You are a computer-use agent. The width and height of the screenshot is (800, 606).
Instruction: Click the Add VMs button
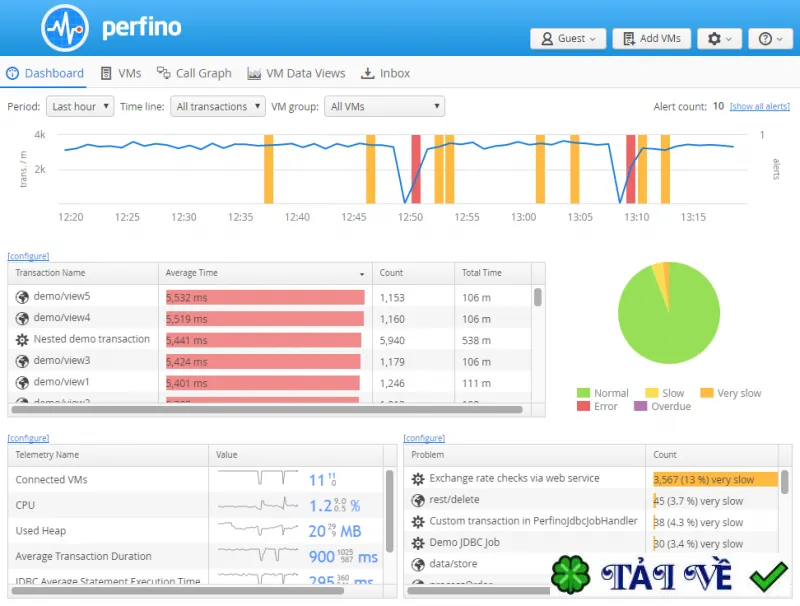tap(652, 39)
